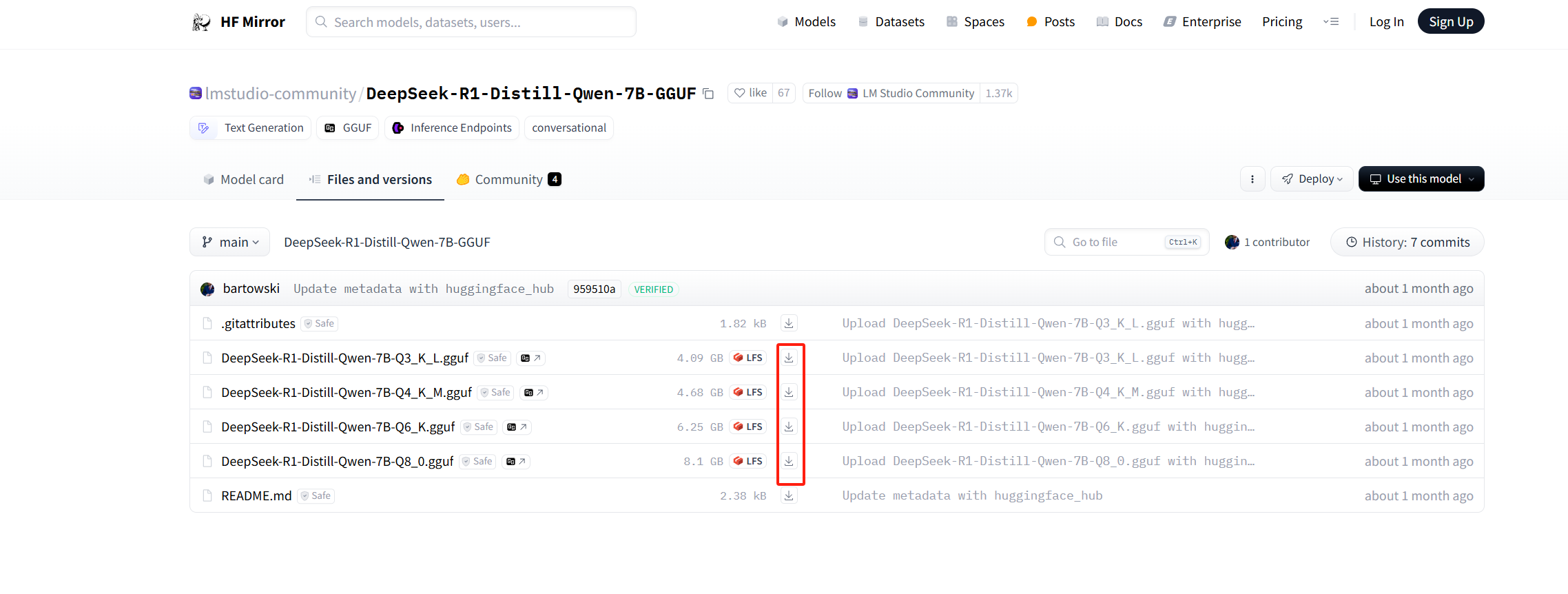Screen dimensions: 1568x594
Task: Click the Safe badge on the Q8_0 file
Action: click(478, 462)
